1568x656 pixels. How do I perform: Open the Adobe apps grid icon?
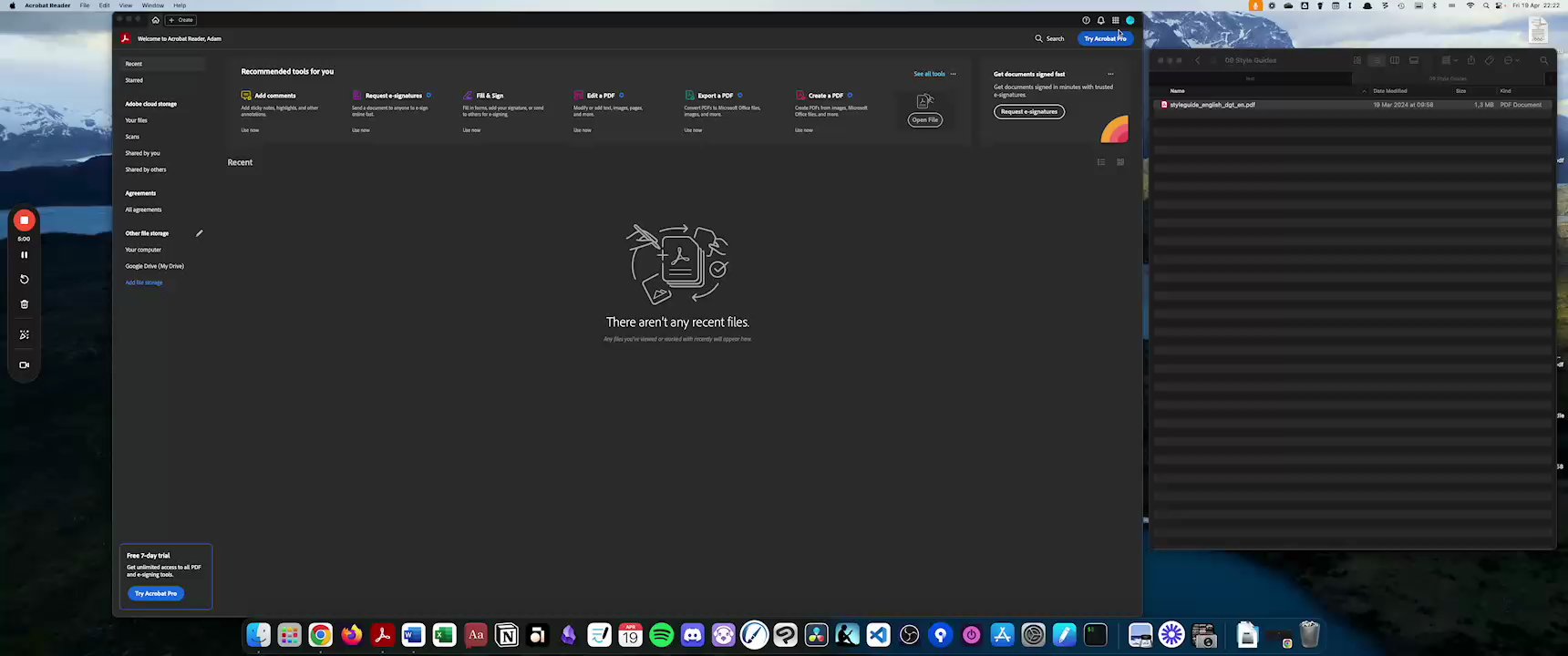click(x=1115, y=20)
